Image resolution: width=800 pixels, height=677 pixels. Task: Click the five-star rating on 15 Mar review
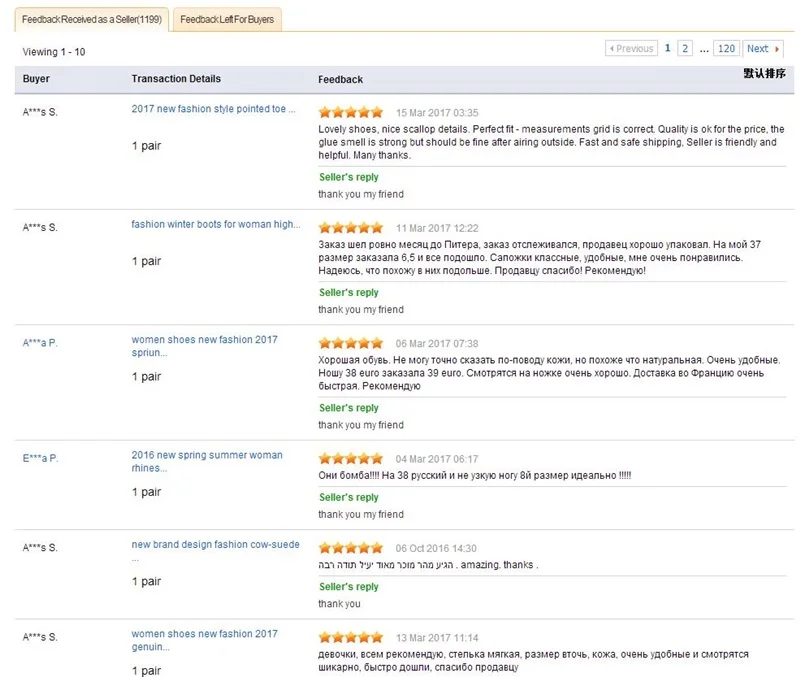pos(350,112)
